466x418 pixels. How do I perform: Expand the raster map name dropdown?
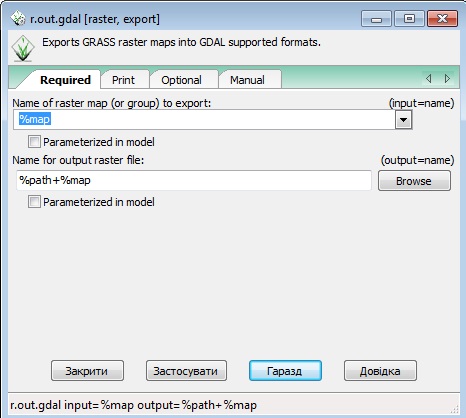pos(403,119)
